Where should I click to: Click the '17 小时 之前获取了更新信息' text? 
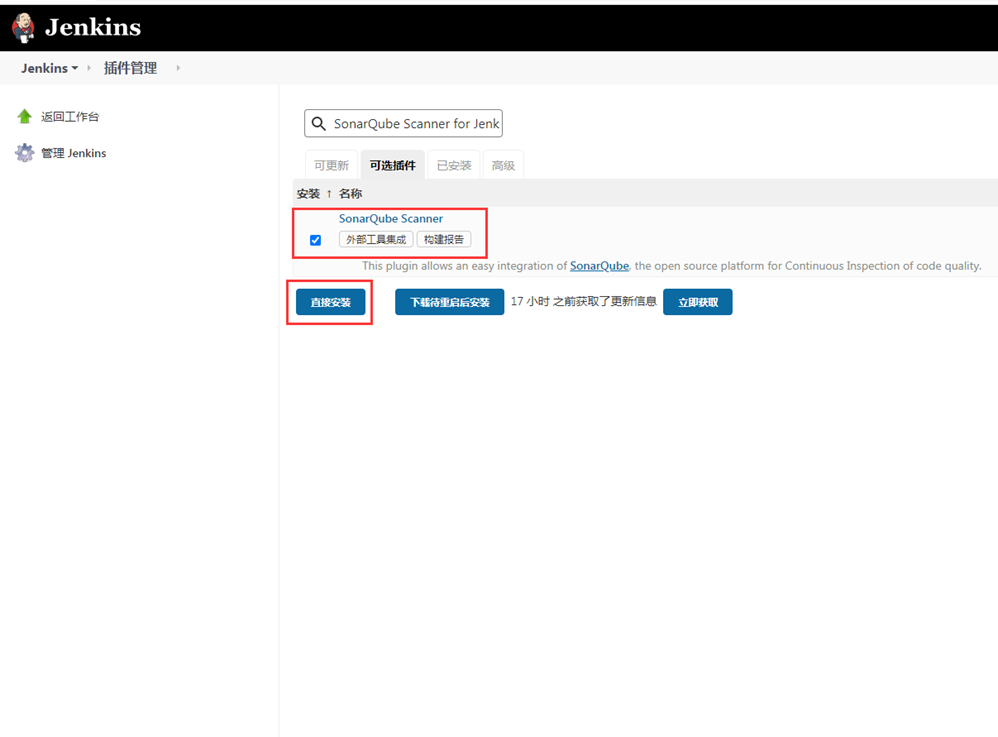pyautogui.click(x=584, y=301)
